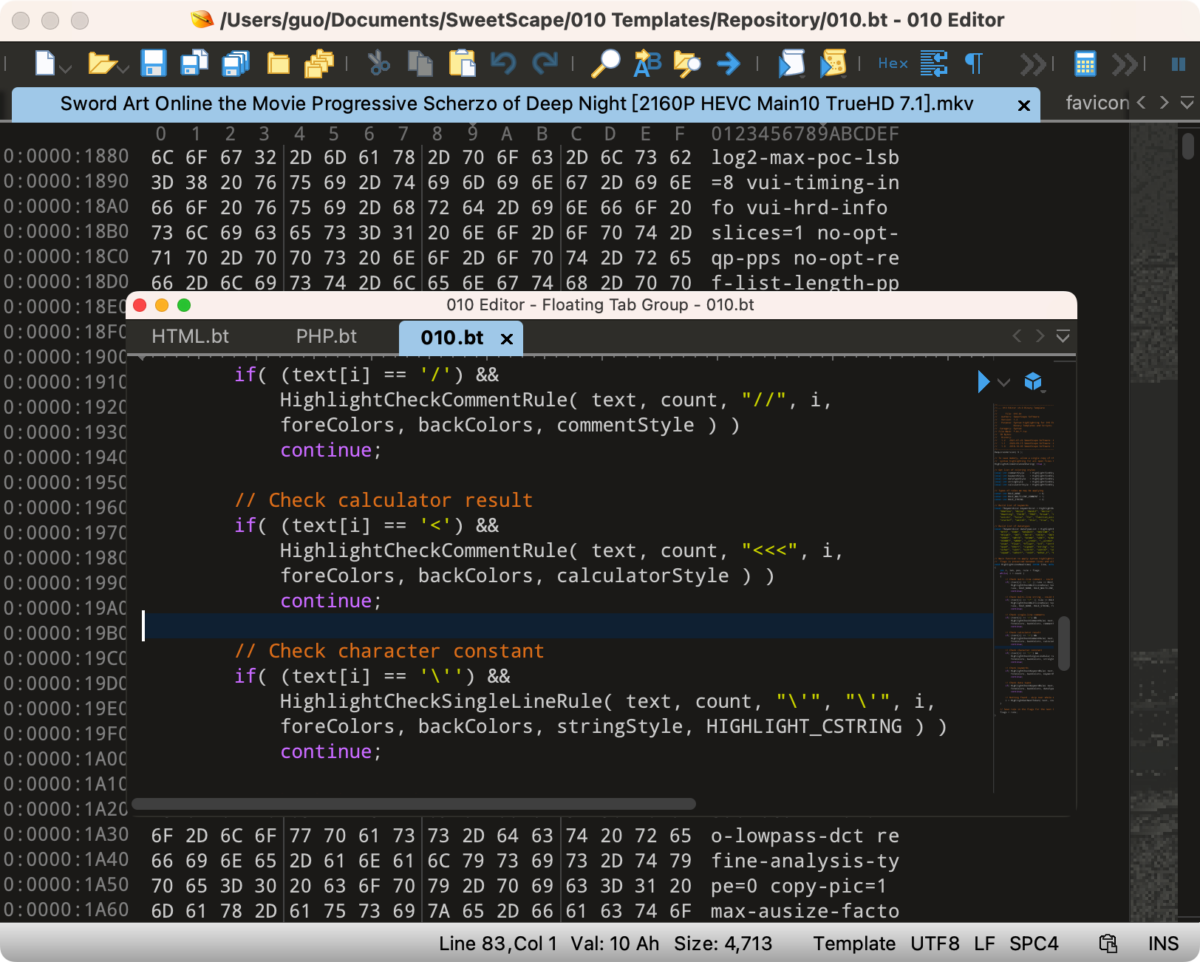Toggle INS insert mode in status bar
Viewport: 1200px width, 962px height.
coord(1163,943)
